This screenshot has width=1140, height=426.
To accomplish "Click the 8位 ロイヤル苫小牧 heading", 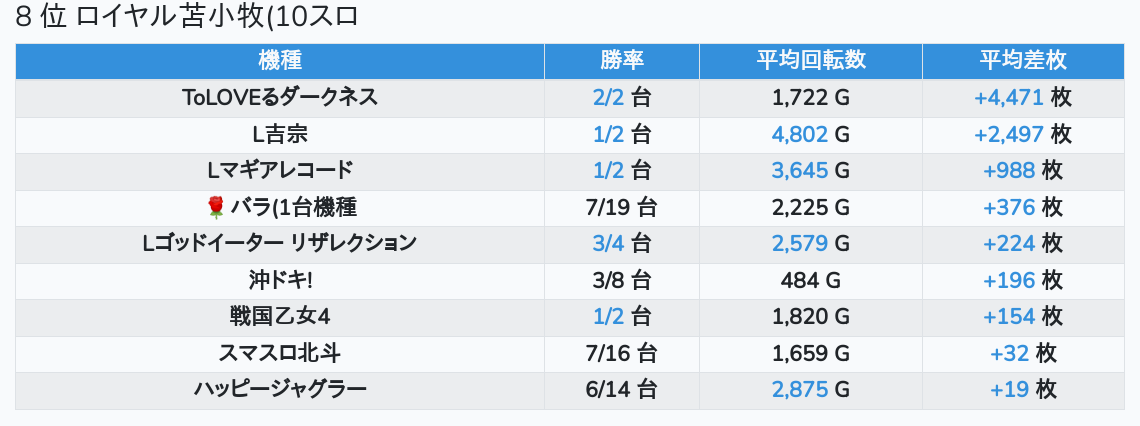I will pos(187,17).
